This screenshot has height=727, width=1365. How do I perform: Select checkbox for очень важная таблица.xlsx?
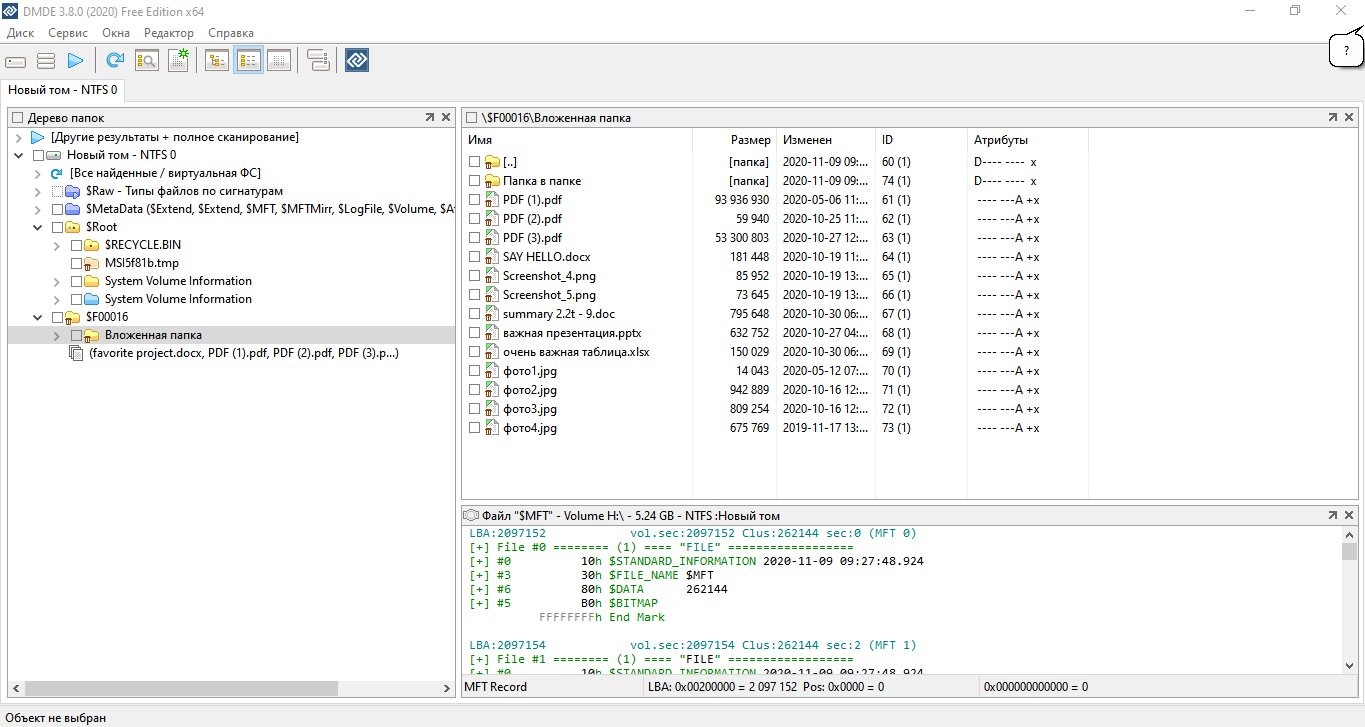coord(474,352)
